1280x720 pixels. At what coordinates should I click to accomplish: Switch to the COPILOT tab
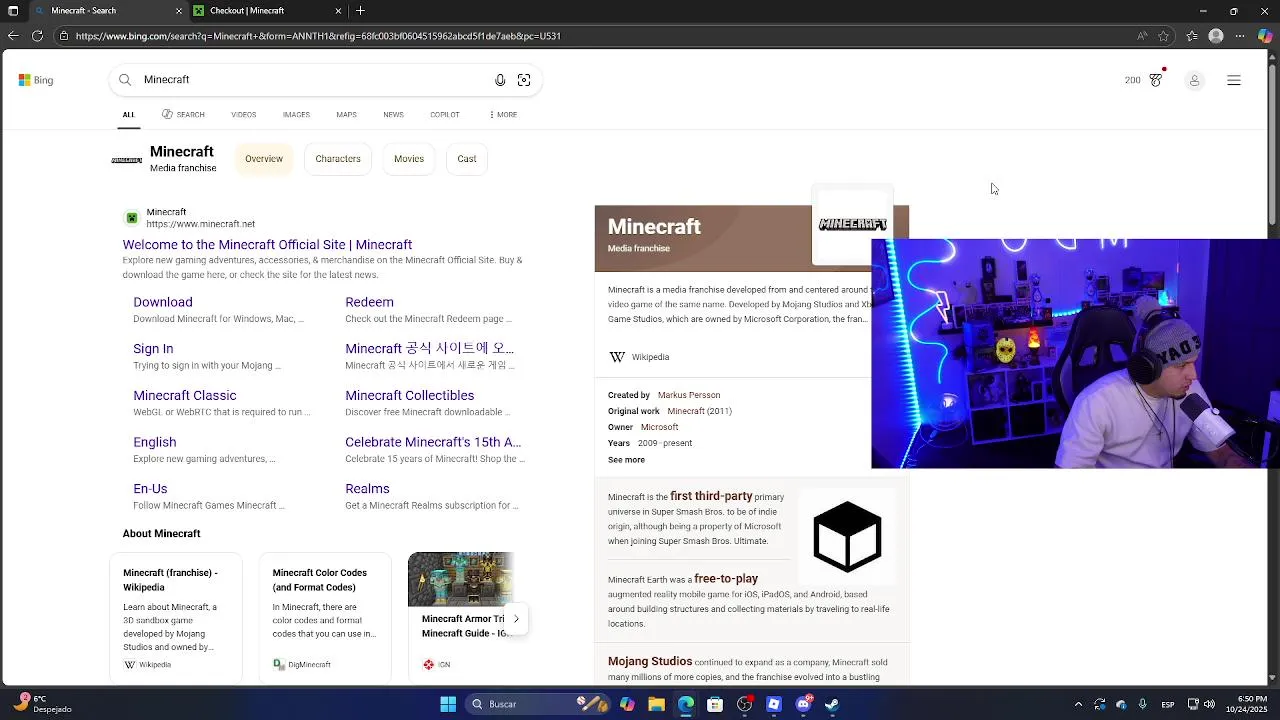445,115
